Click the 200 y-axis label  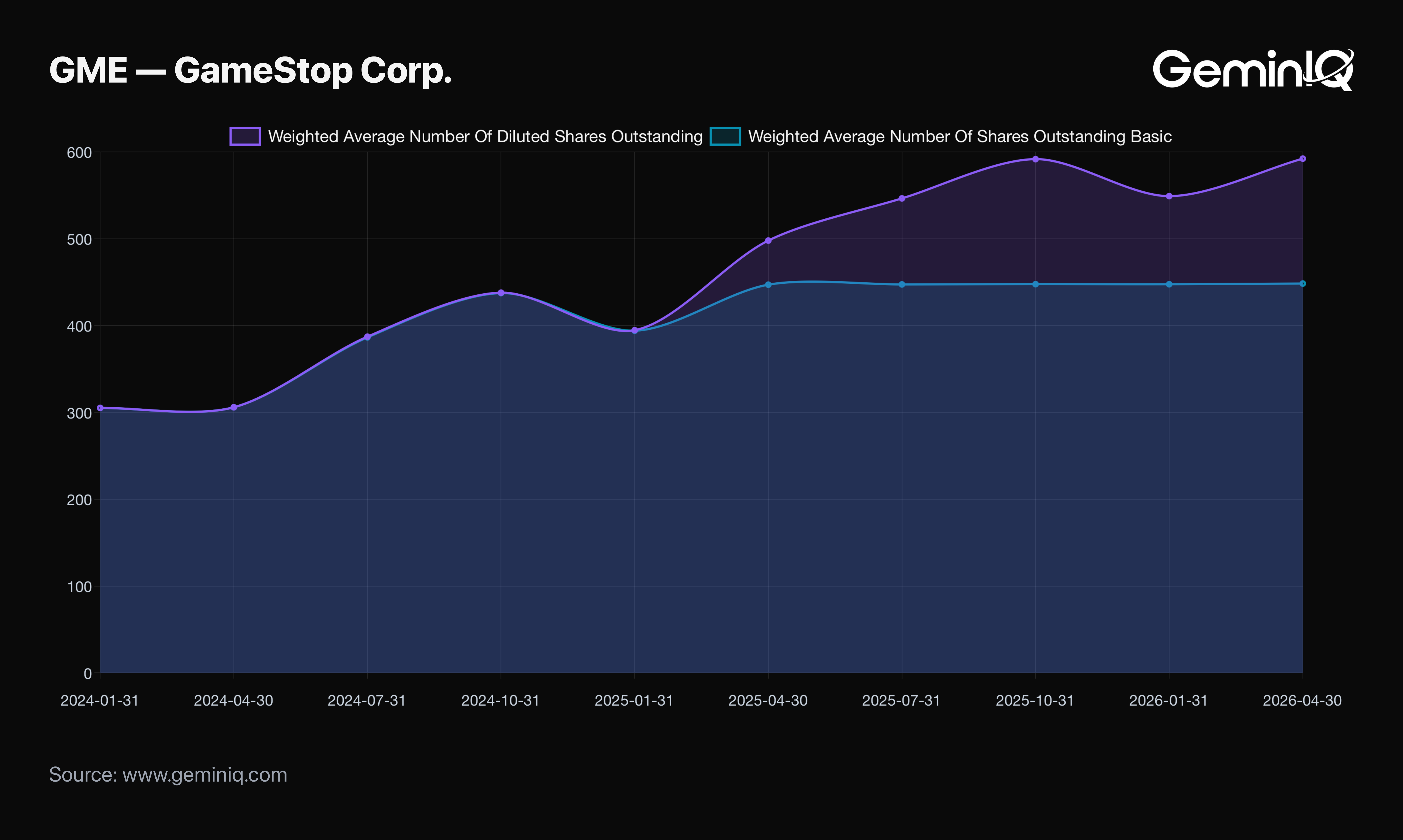[79, 500]
